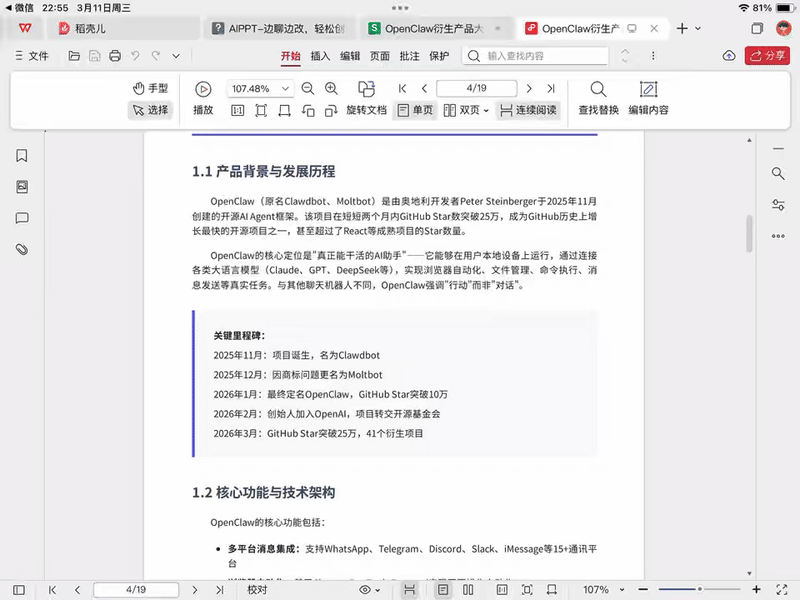Click the status bar zoom plus
Image resolution: width=800 pixels, height=600 pixels.
coord(757,589)
